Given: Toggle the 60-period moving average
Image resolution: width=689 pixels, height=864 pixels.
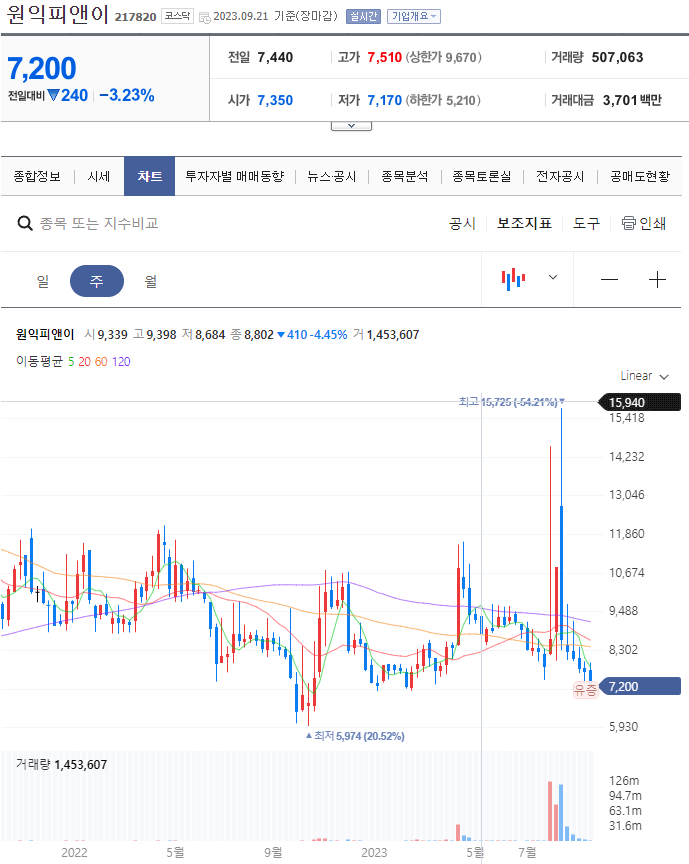Looking at the screenshot, I should click(x=101, y=361).
